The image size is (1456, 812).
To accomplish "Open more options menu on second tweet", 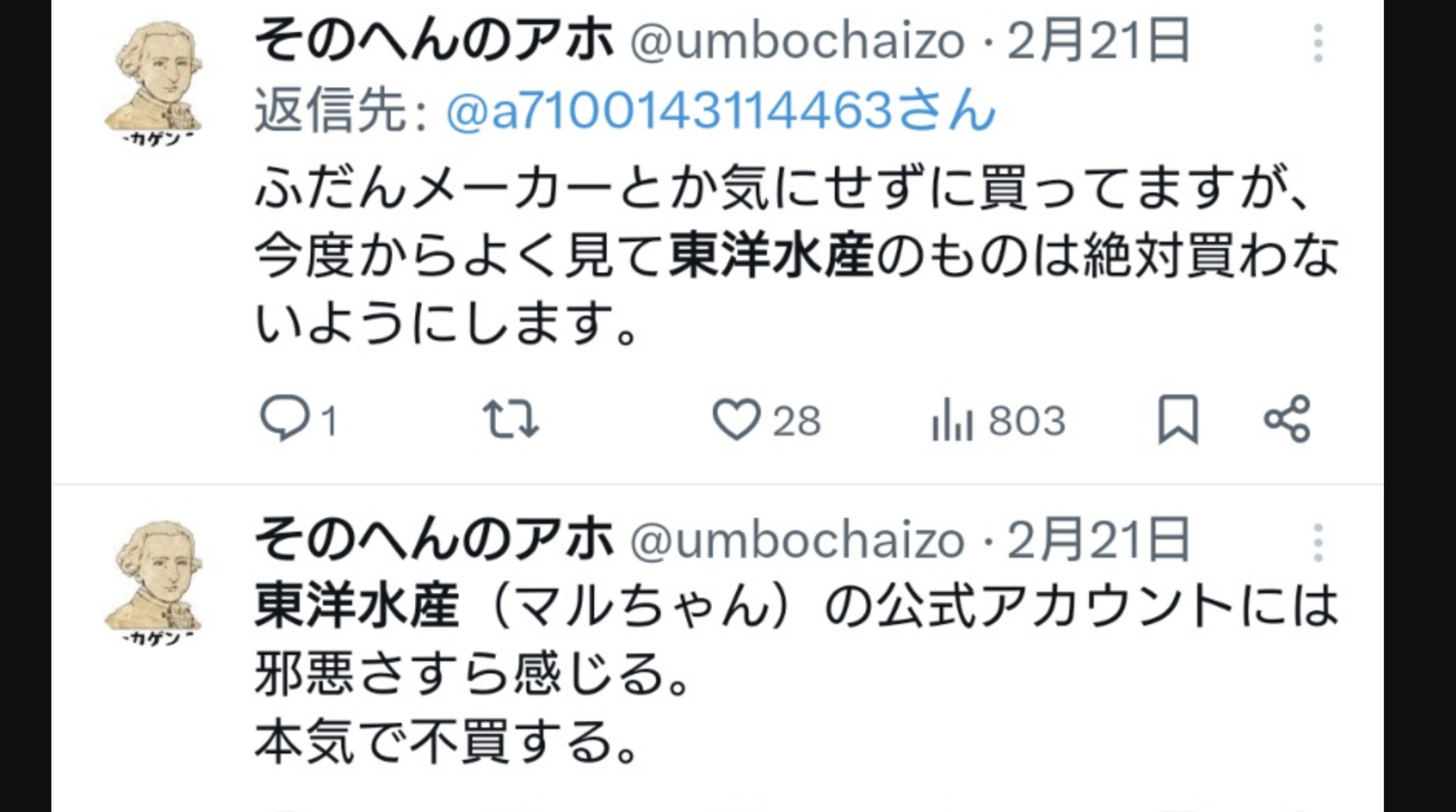I will point(1318,542).
